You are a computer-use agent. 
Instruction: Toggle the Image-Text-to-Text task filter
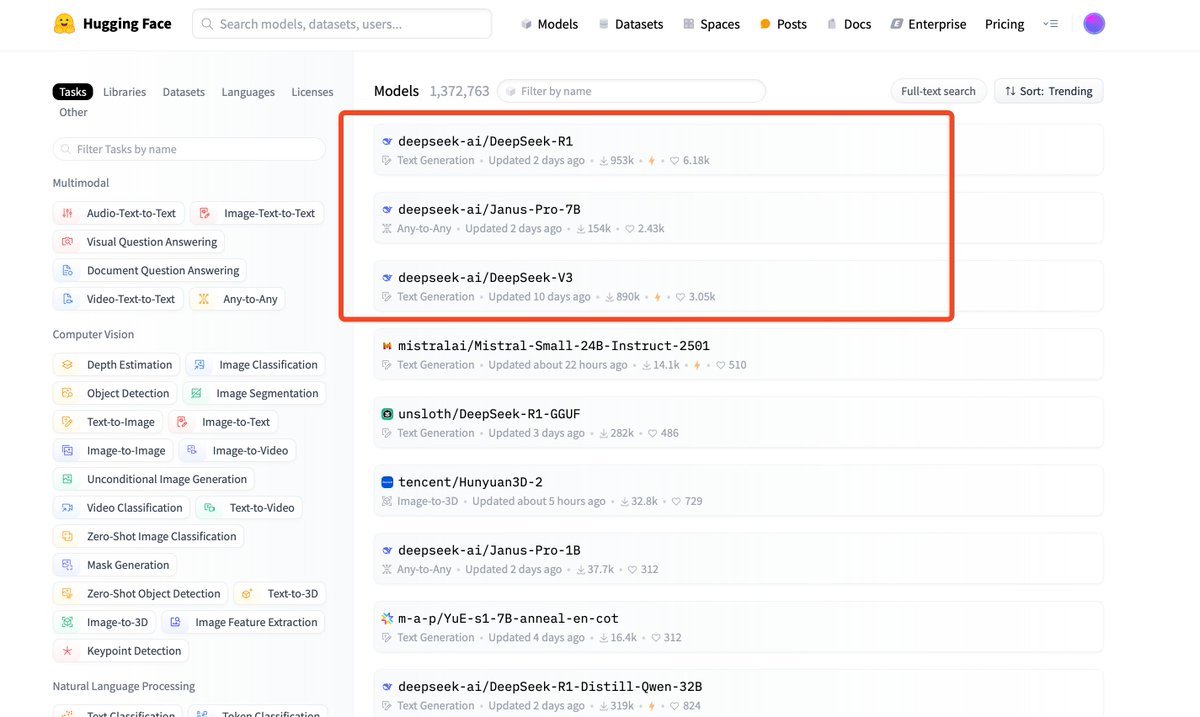pyautogui.click(x=257, y=213)
